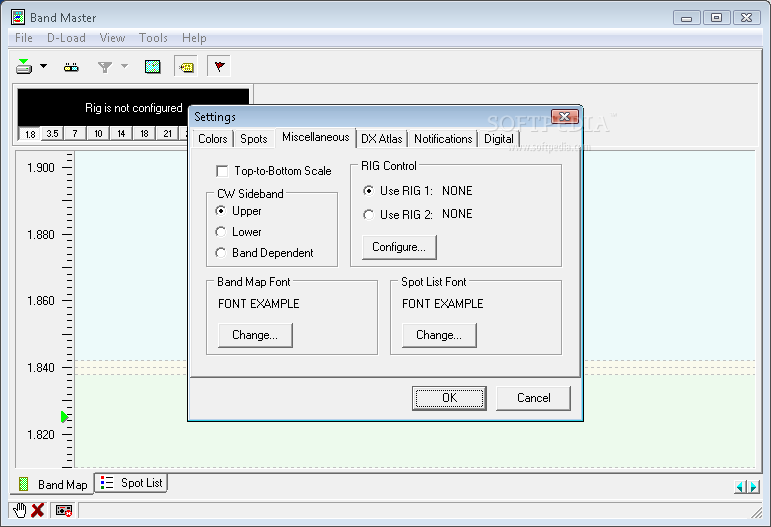The width and height of the screenshot is (771, 527).
Task: Confirm settings with OK
Action: pyautogui.click(x=449, y=398)
